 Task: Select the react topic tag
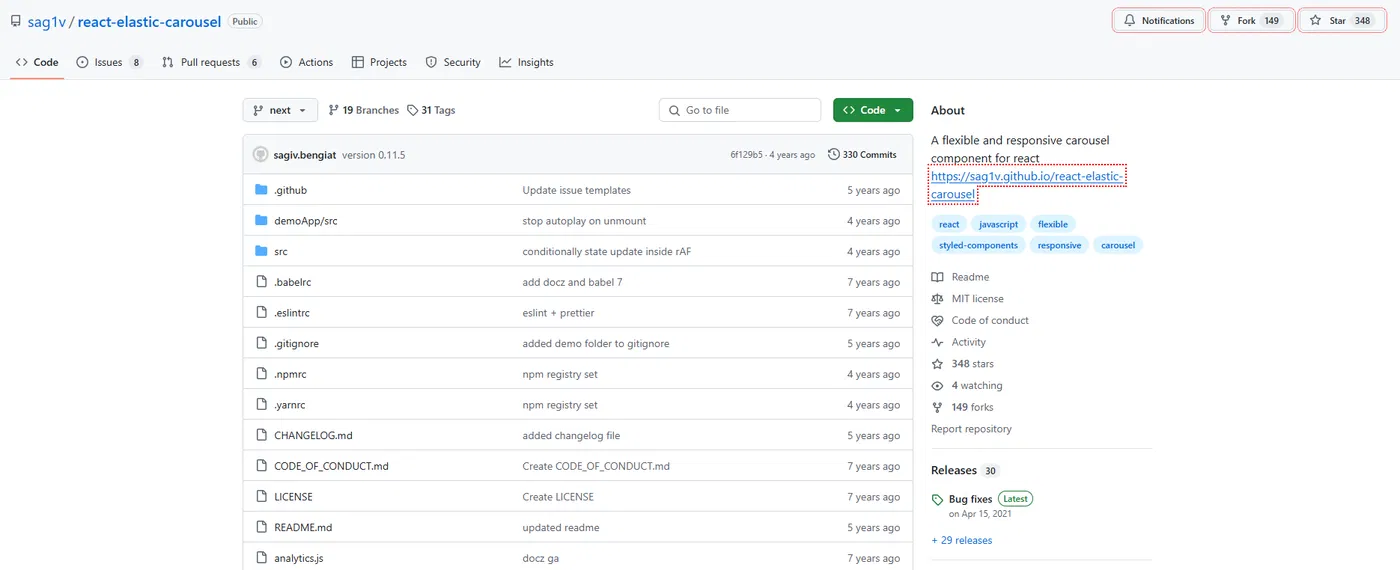(x=949, y=224)
